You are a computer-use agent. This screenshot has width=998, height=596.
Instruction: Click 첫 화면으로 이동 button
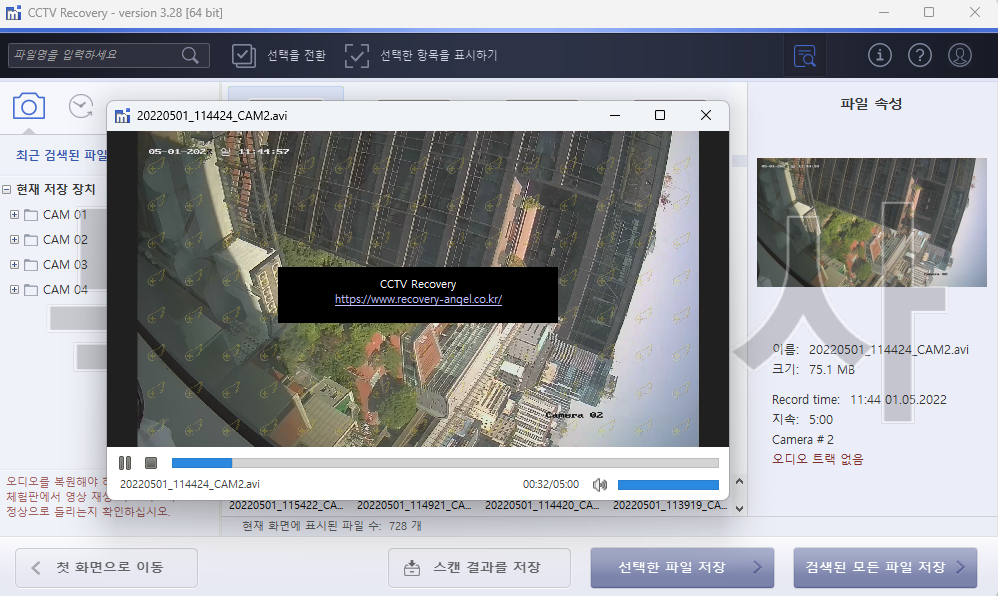pos(106,567)
